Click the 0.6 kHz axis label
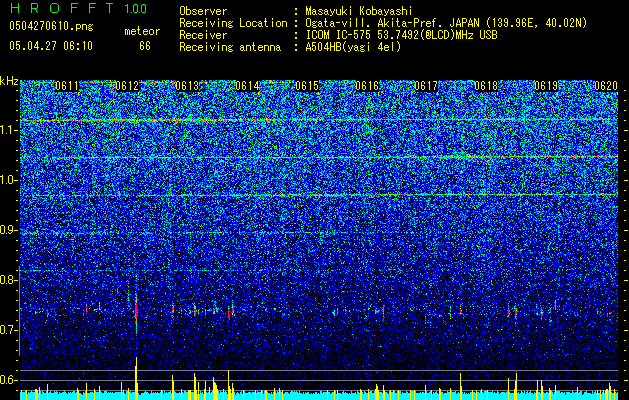629x400 pixels. (8, 380)
